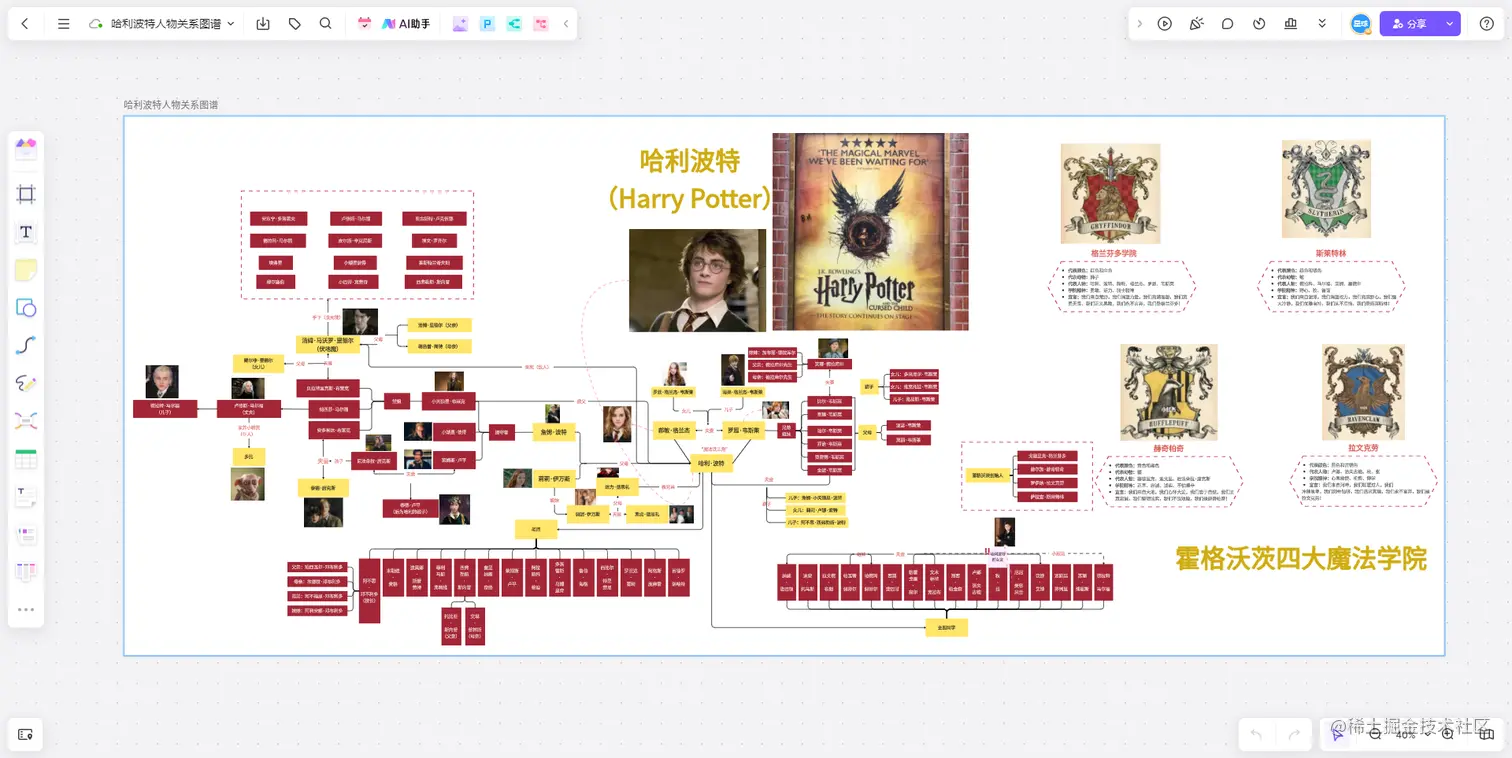Click the 赫奇帕奇 label
Image resolution: width=1512 pixels, height=758 pixels.
click(1167, 449)
